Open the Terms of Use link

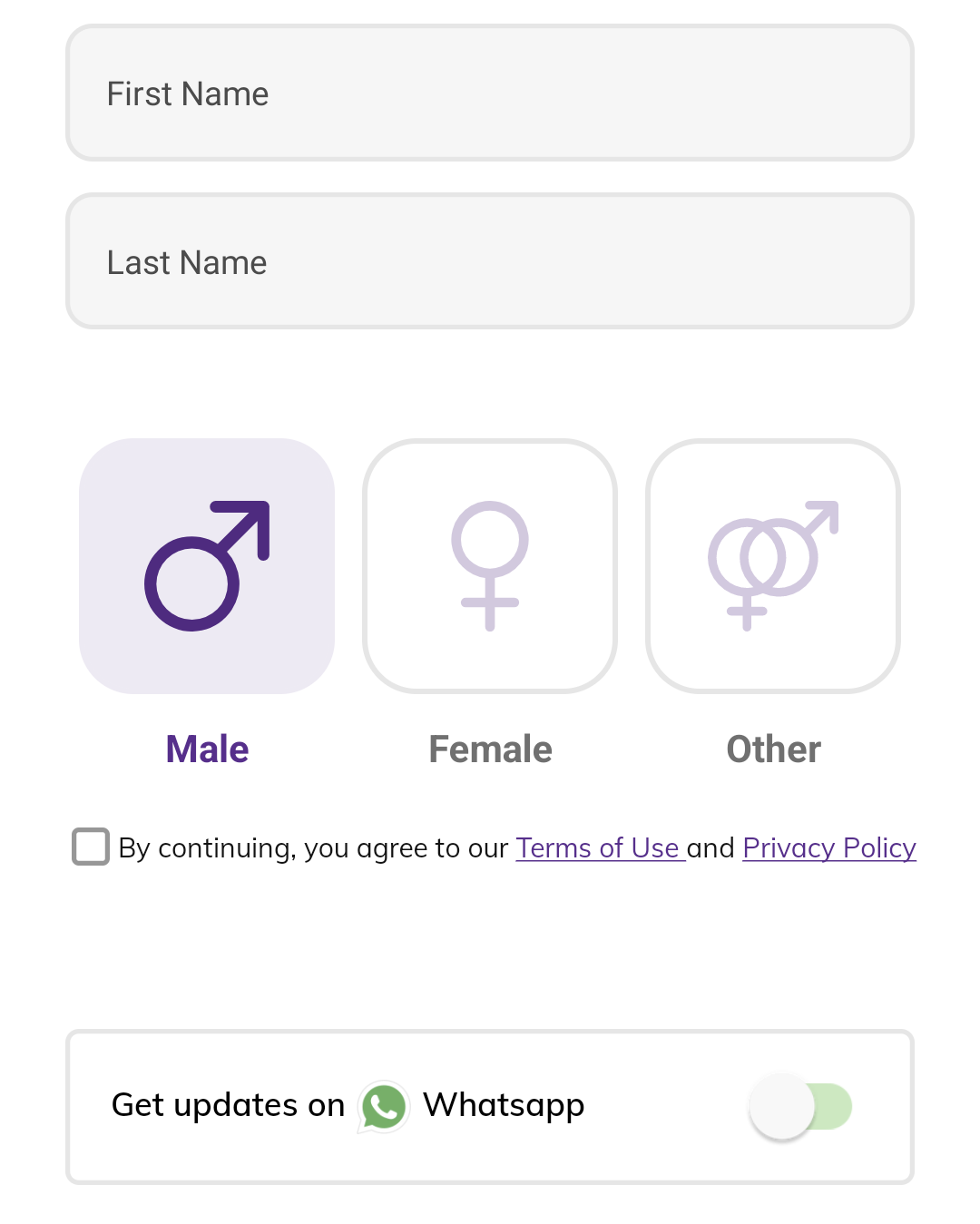point(599,847)
